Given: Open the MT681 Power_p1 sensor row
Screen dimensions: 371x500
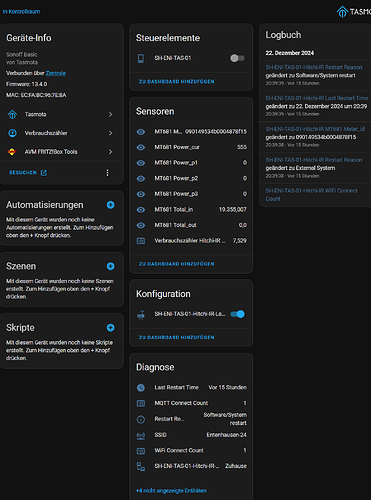Looking at the screenshot, I should (x=191, y=163).
